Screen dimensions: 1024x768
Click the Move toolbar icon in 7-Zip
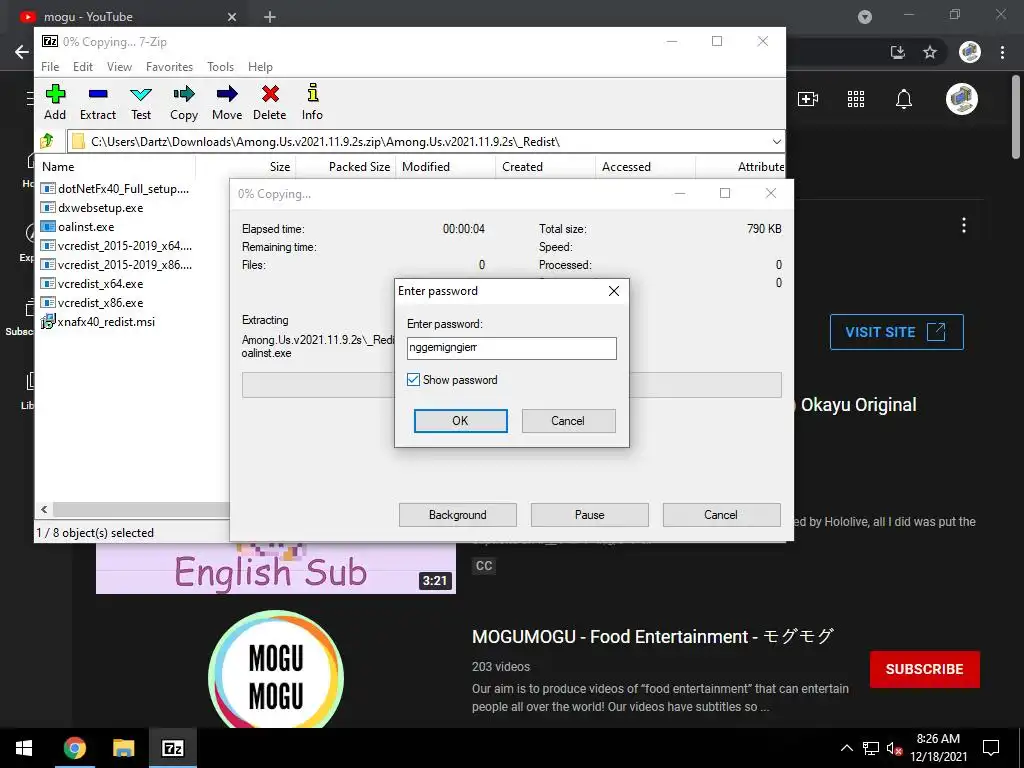pos(227,102)
